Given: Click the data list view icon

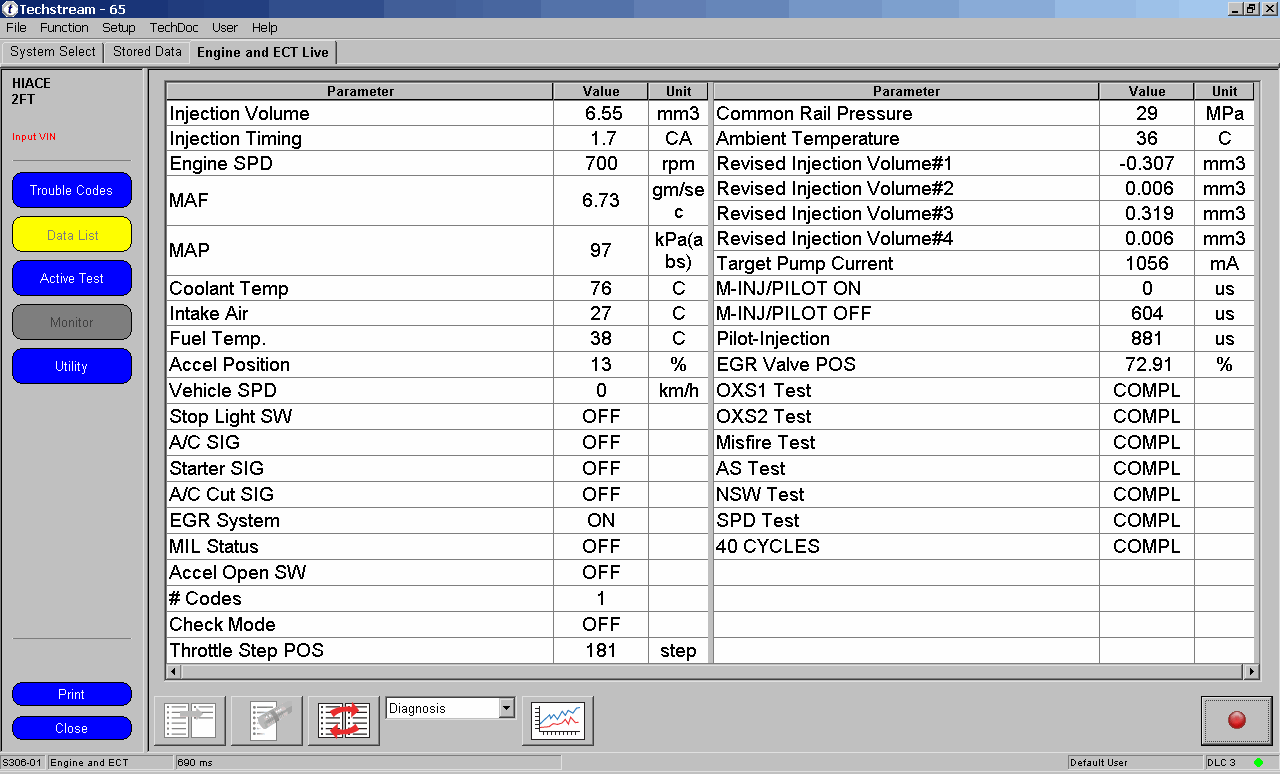Looking at the screenshot, I should (x=190, y=720).
